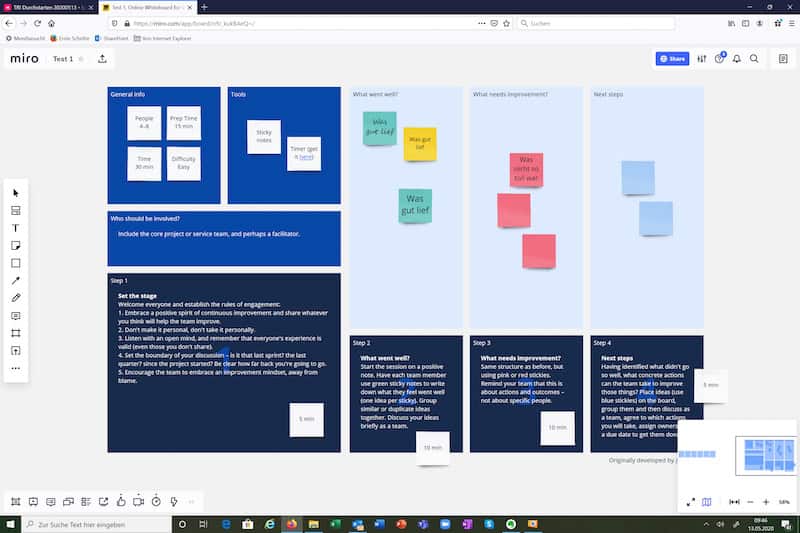Image resolution: width=800 pixels, height=533 pixels.
Task: Open File Explorer from the taskbar
Action: pyautogui.click(x=314, y=524)
